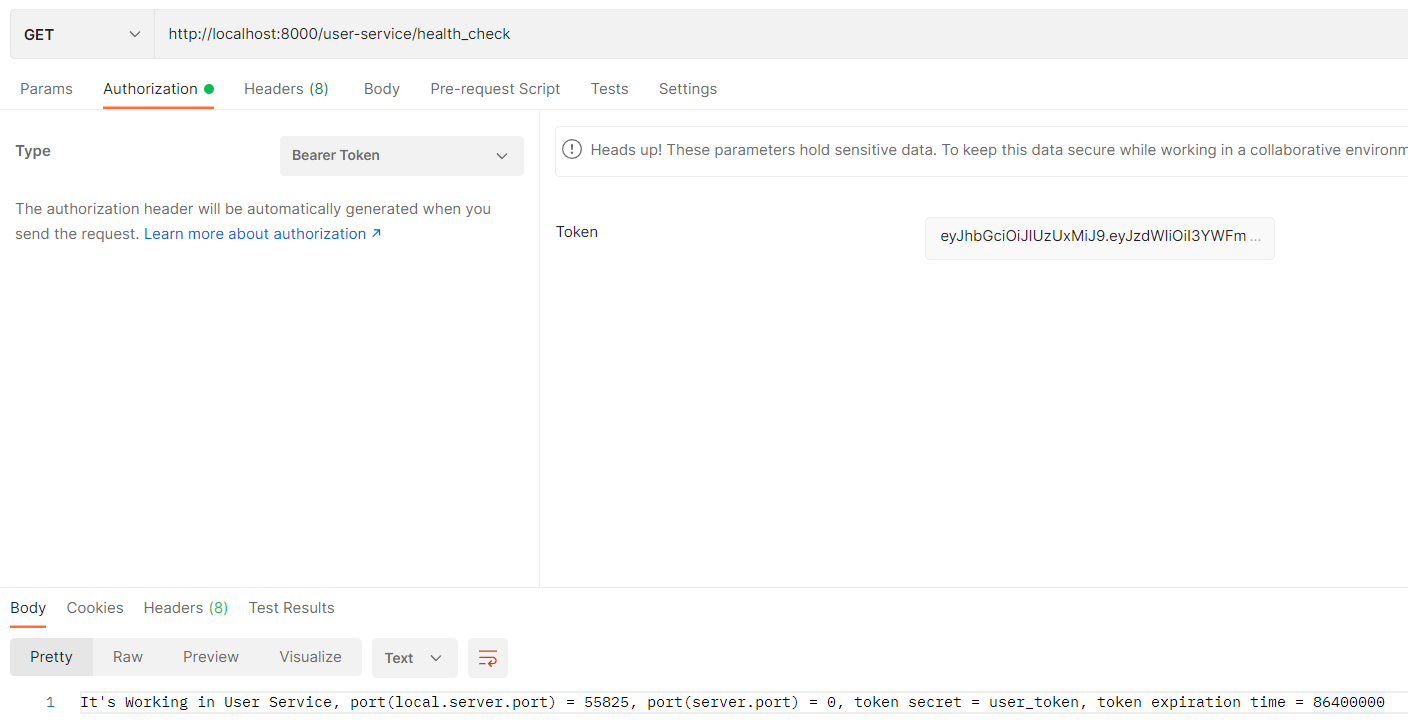Screen dimensions: 1408x723
Task: Open the GET method dropdown
Action: pyautogui.click(x=82, y=35)
